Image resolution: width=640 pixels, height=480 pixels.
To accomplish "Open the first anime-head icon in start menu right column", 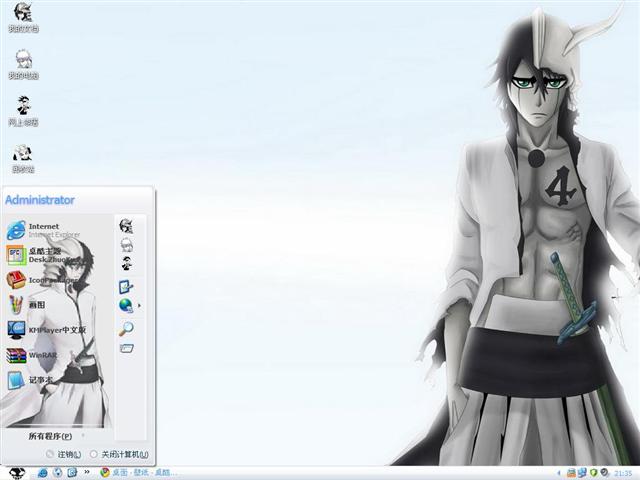I will 126,226.
